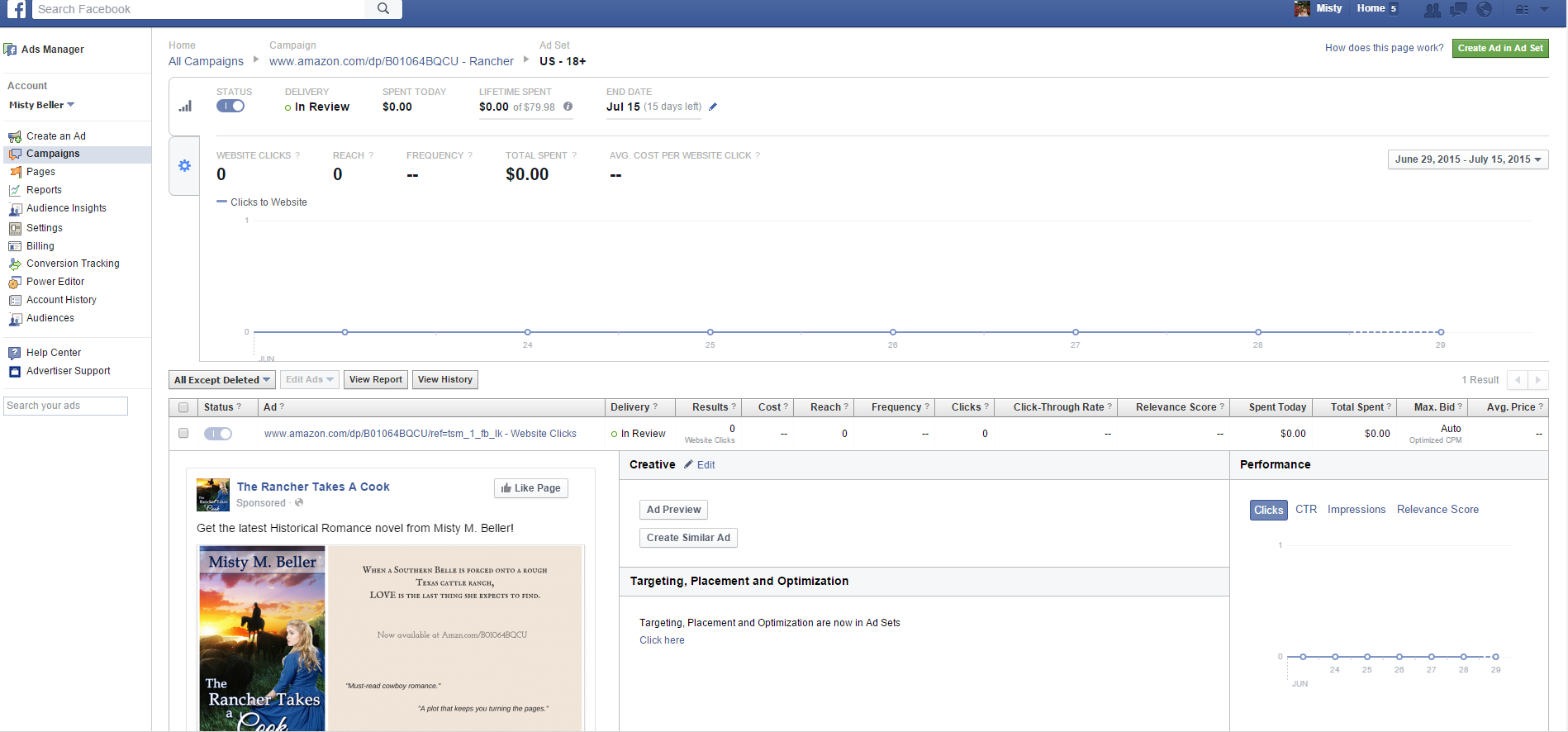
Task: Click the pencil icon beside end date
Action: click(x=713, y=107)
